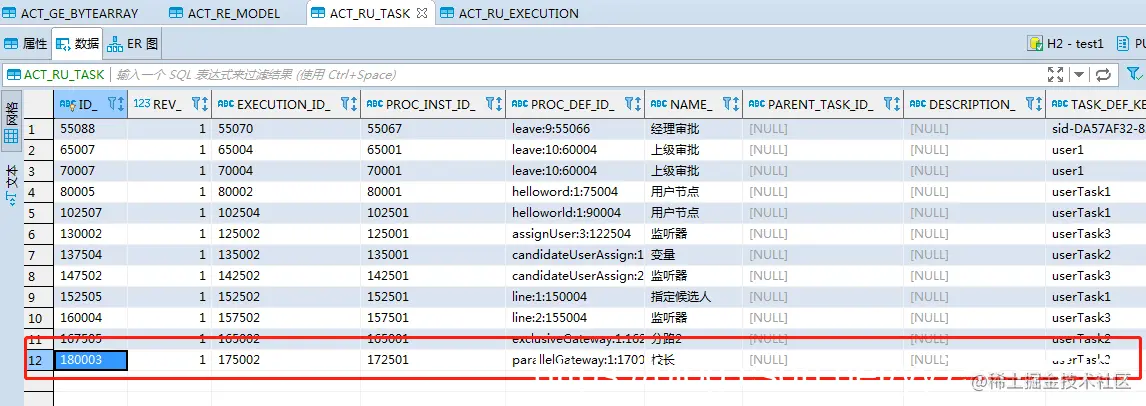Image resolution: width=1146 pixels, height=406 pixels.
Task: Click cell candidateUserAssign:2
Action: click(x=575, y=275)
